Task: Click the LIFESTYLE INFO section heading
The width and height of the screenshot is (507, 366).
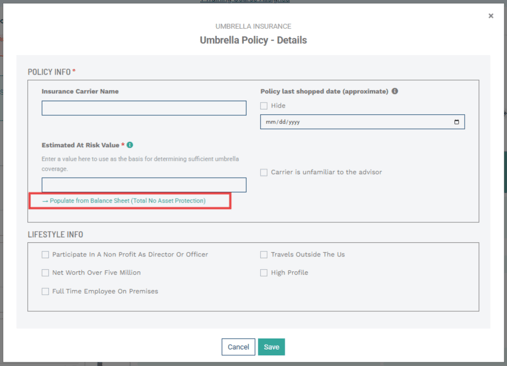Action: pos(55,234)
